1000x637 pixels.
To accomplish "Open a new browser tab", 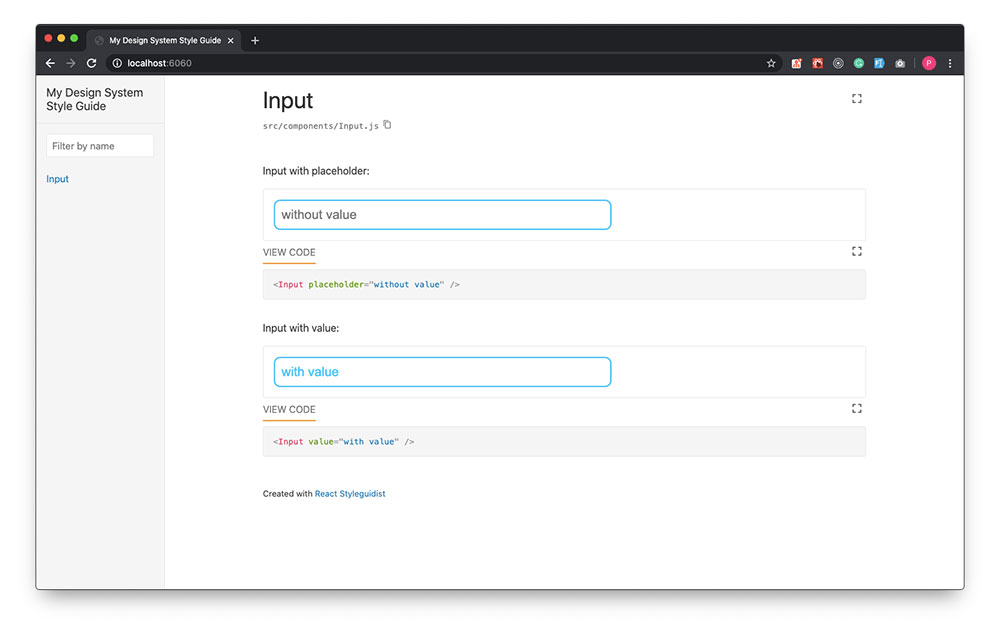I will point(255,40).
